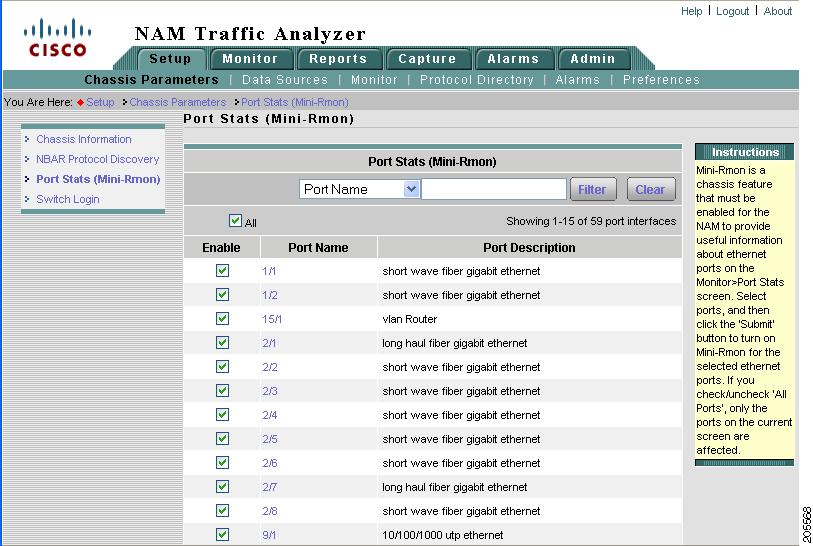Image resolution: width=813 pixels, height=546 pixels.
Task: Uncheck Enable for port 2/6
Action: 222,463
